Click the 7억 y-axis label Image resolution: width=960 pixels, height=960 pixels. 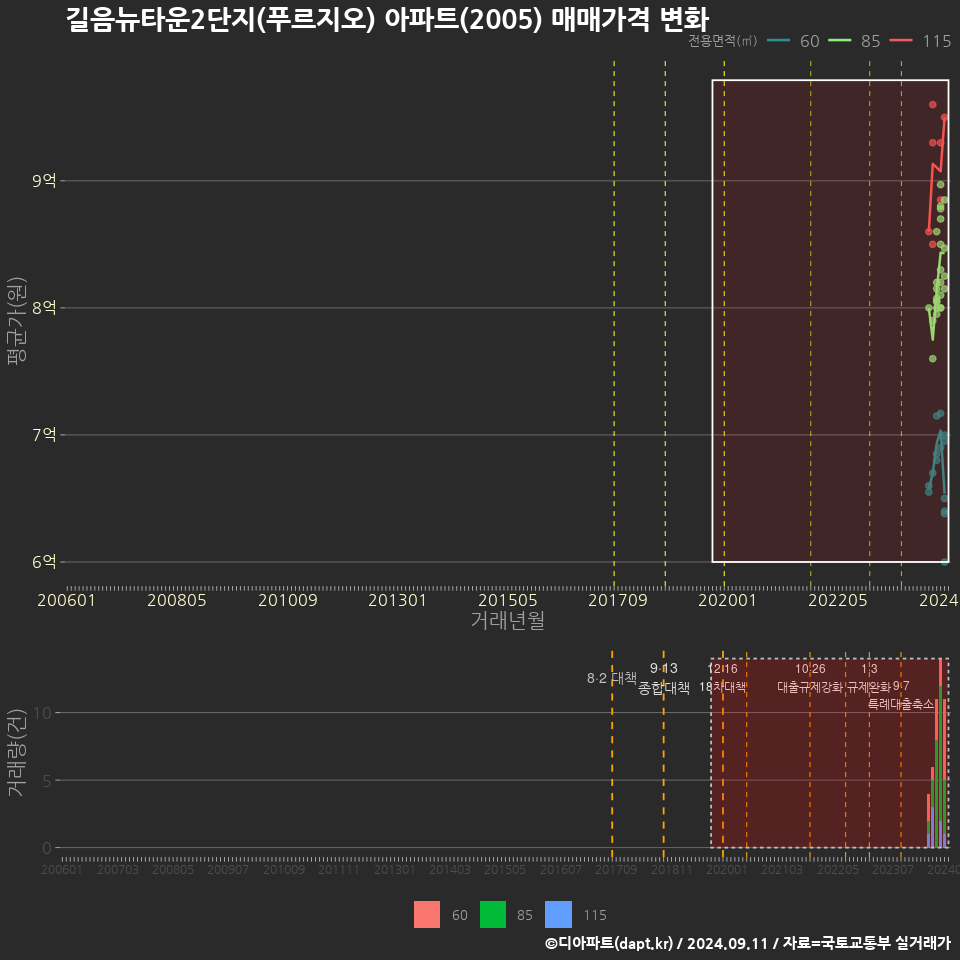pos(44,435)
